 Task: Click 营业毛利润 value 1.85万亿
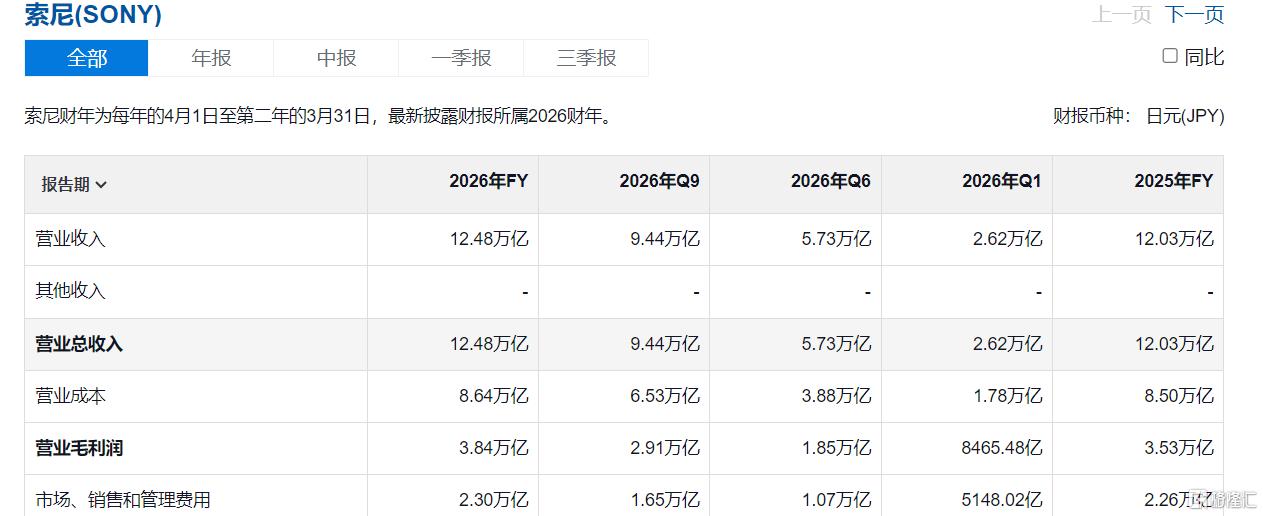836,448
